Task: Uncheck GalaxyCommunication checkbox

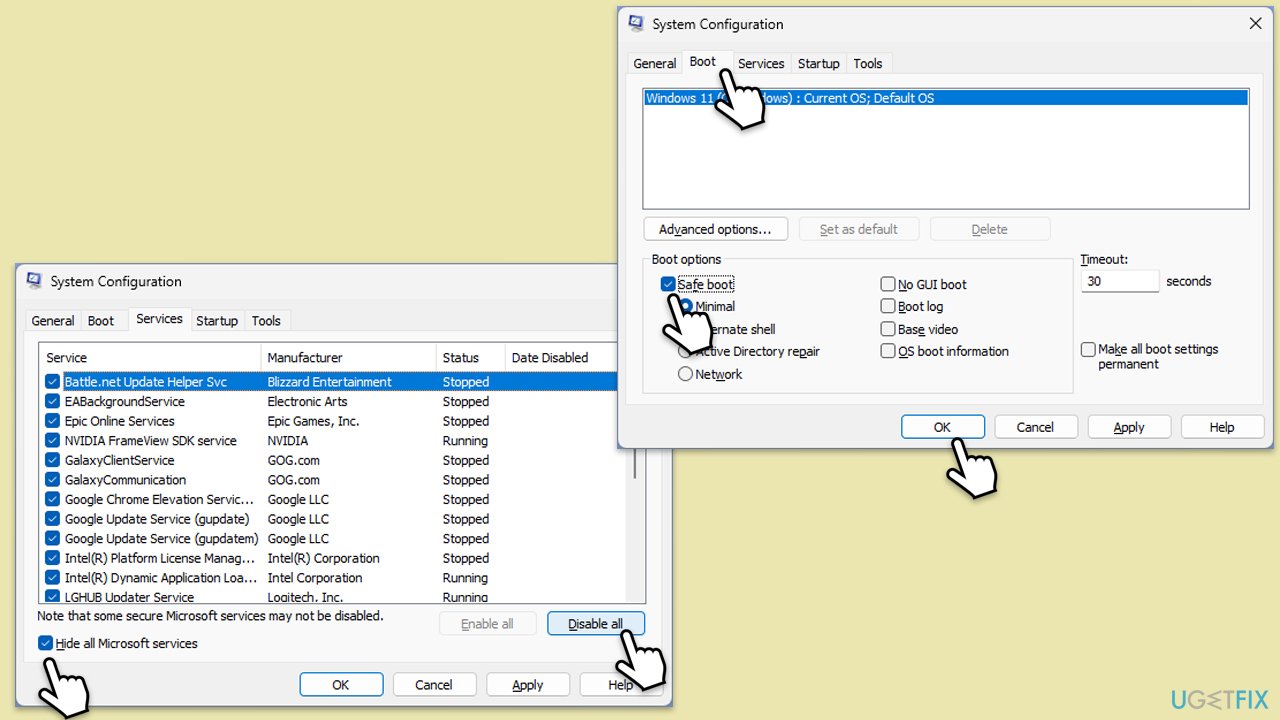Action: [x=52, y=480]
